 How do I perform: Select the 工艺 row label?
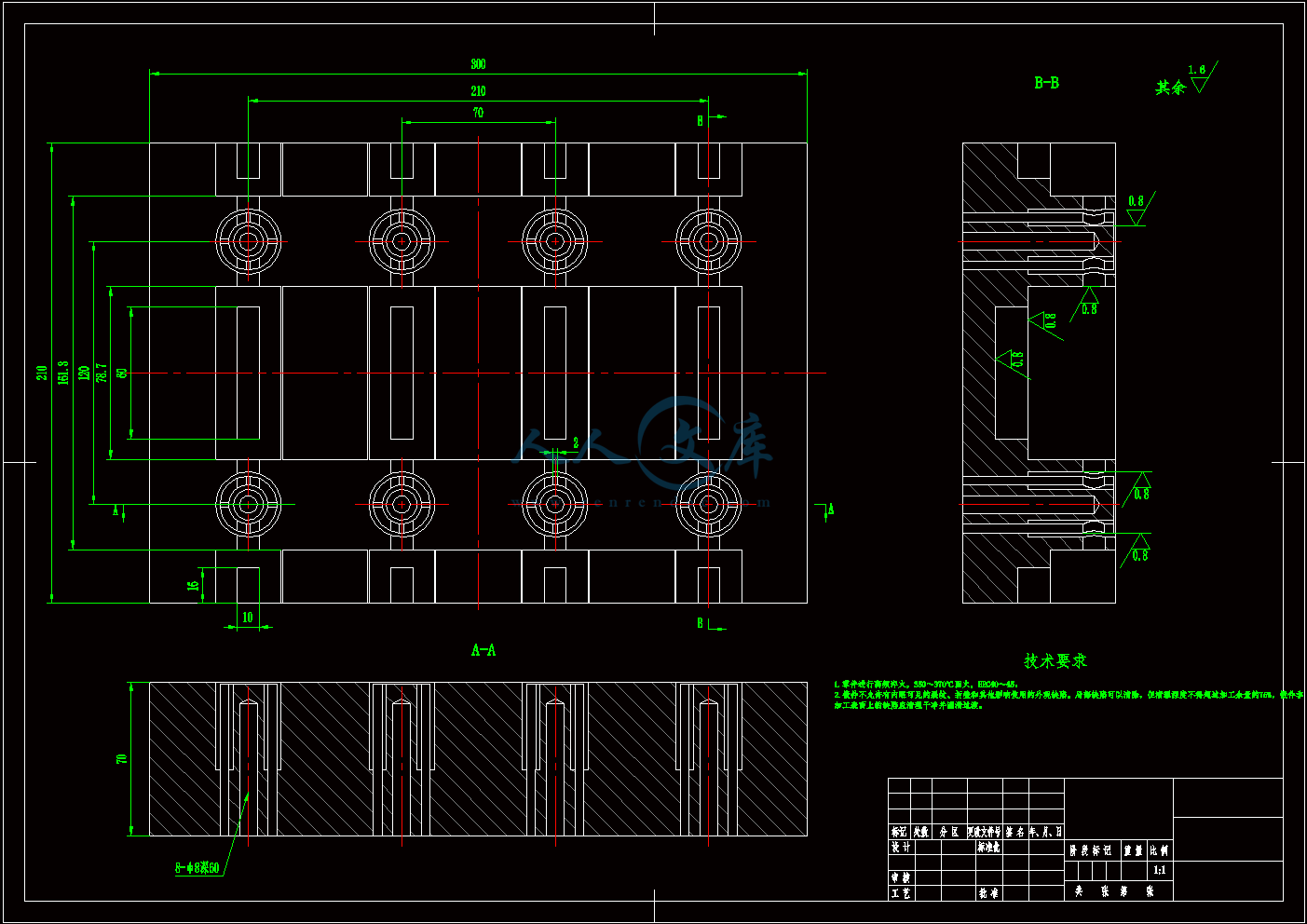point(901,893)
